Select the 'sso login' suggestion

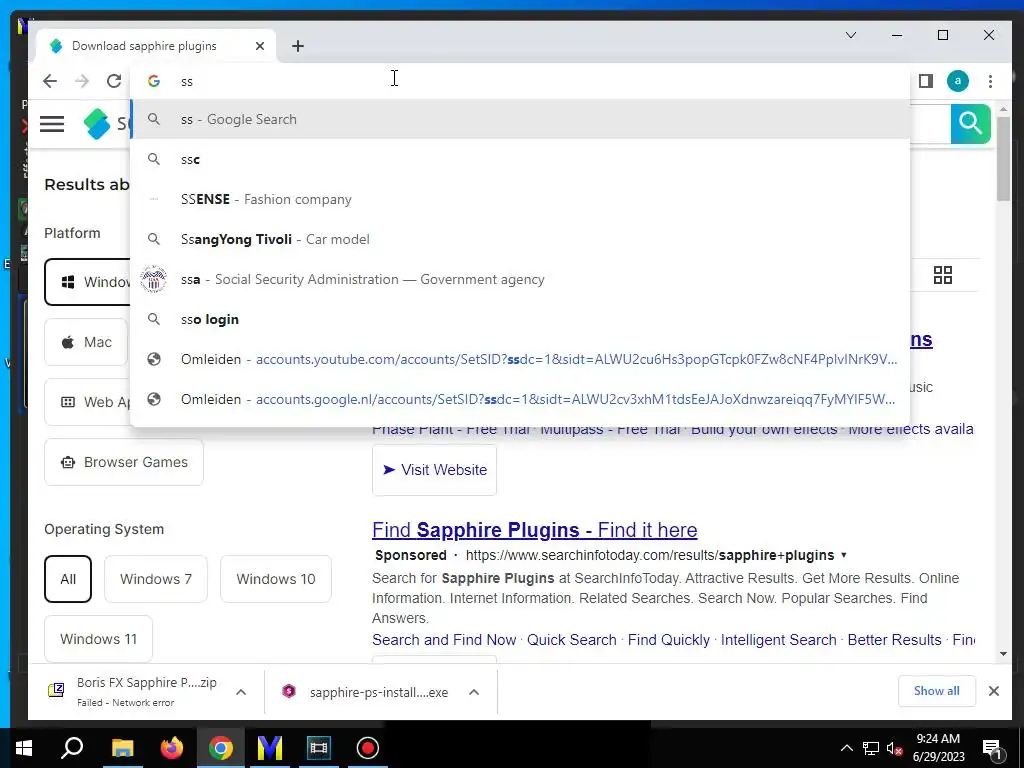point(520,319)
